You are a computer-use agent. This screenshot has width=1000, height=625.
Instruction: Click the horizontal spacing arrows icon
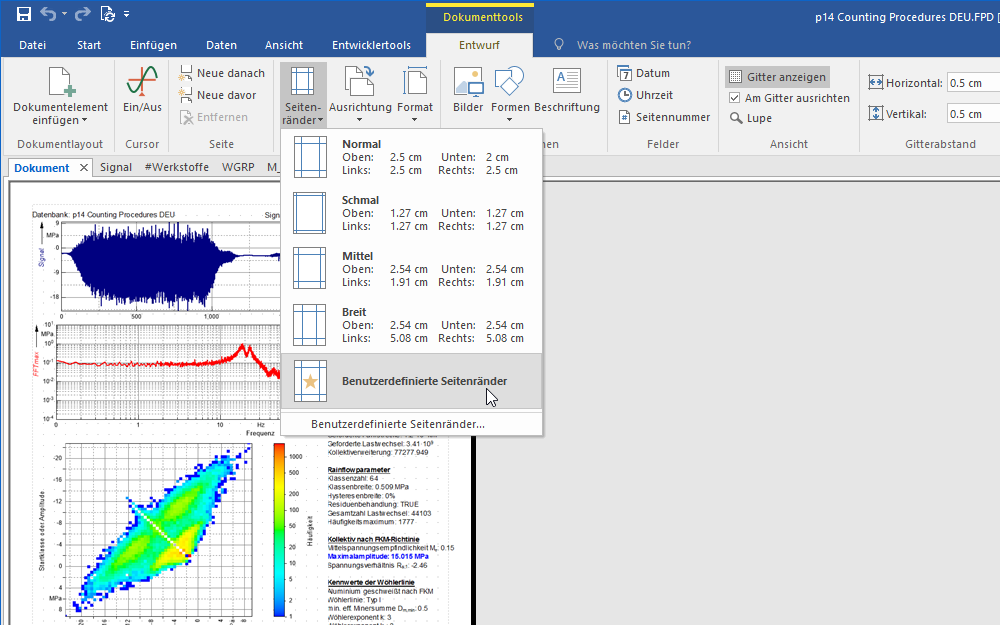pyautogui.click(x=875, y=82)
